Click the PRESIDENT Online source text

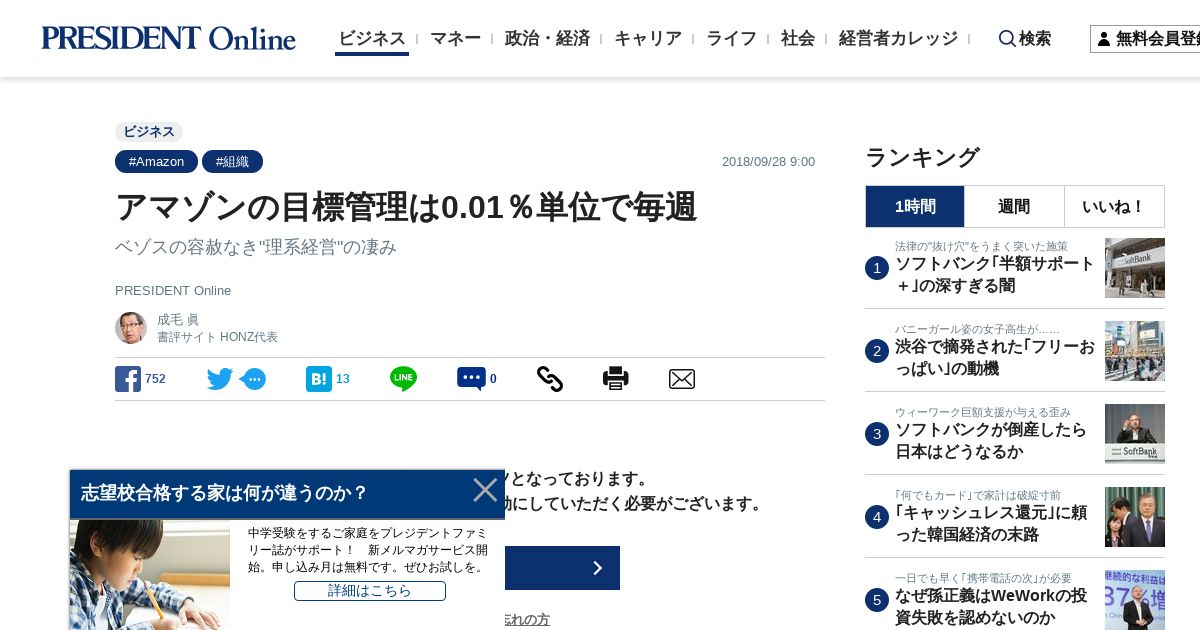point(173,290)
